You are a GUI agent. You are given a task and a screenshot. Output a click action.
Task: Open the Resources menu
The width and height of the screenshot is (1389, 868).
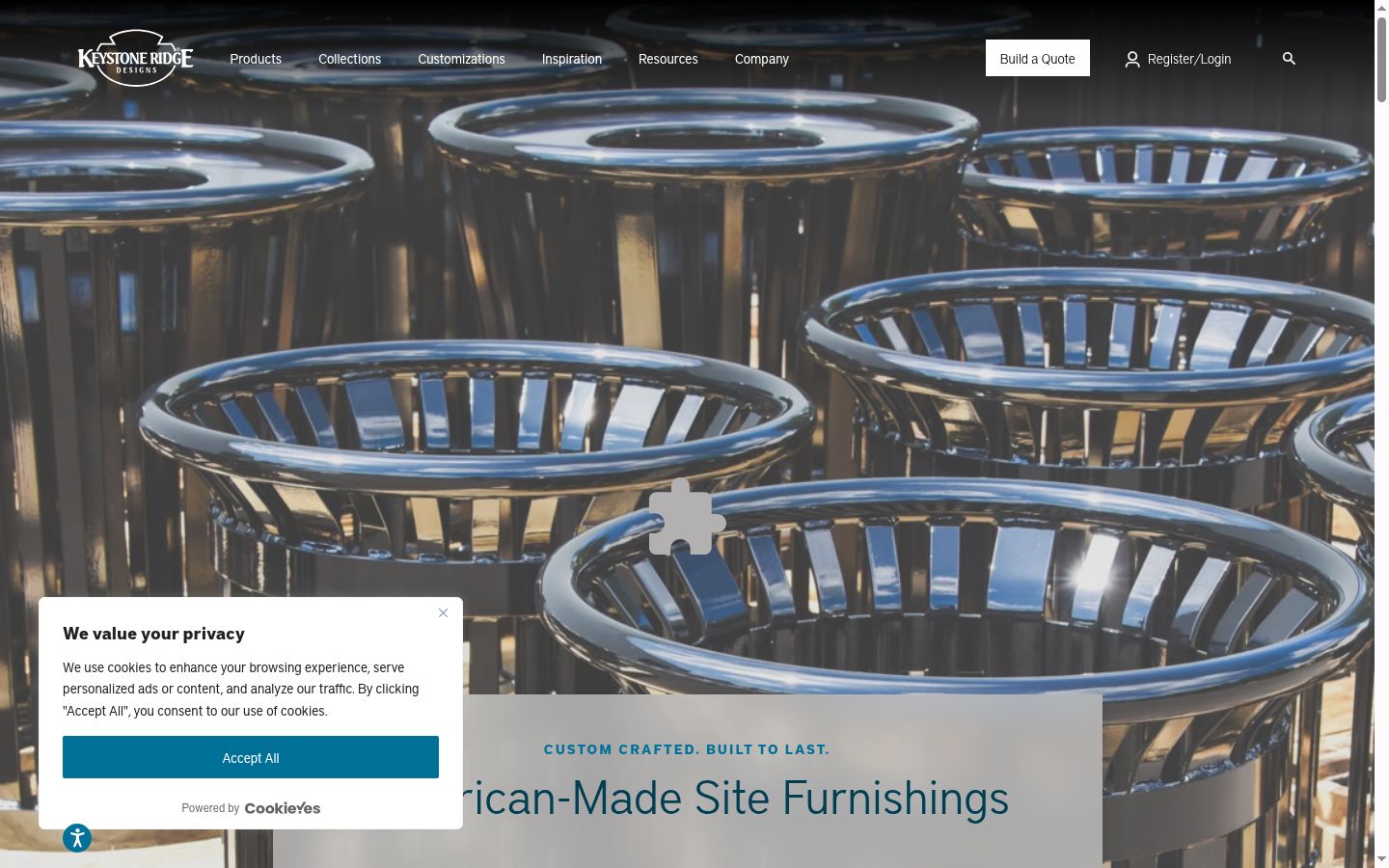point(667,59)
